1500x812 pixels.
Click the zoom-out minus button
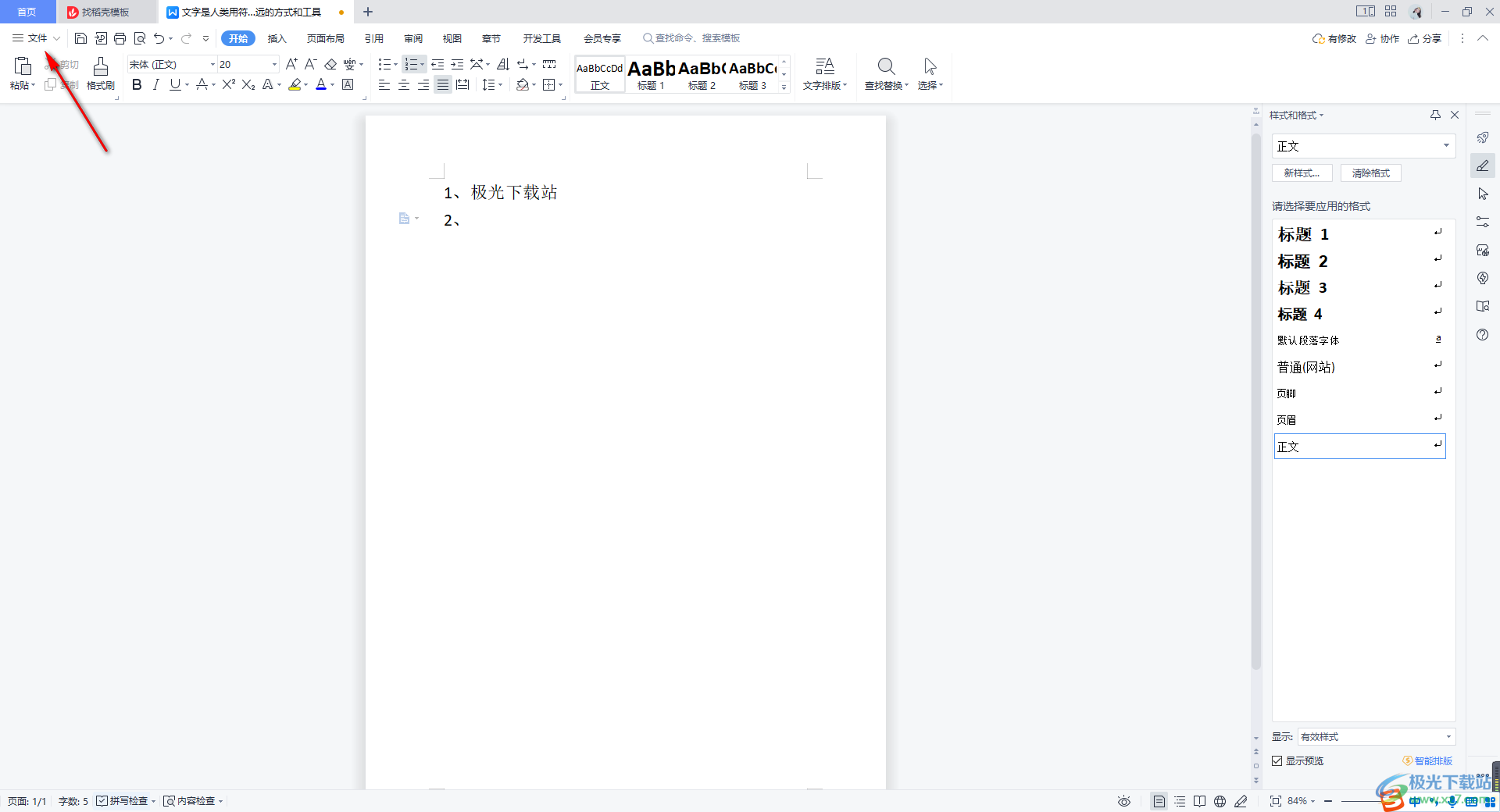1328,801
